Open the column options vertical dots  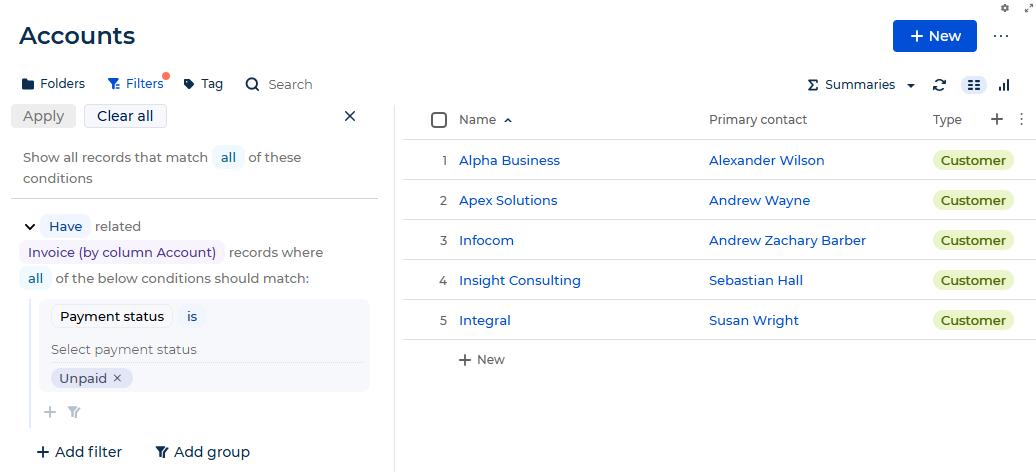tap(1021, 119)
